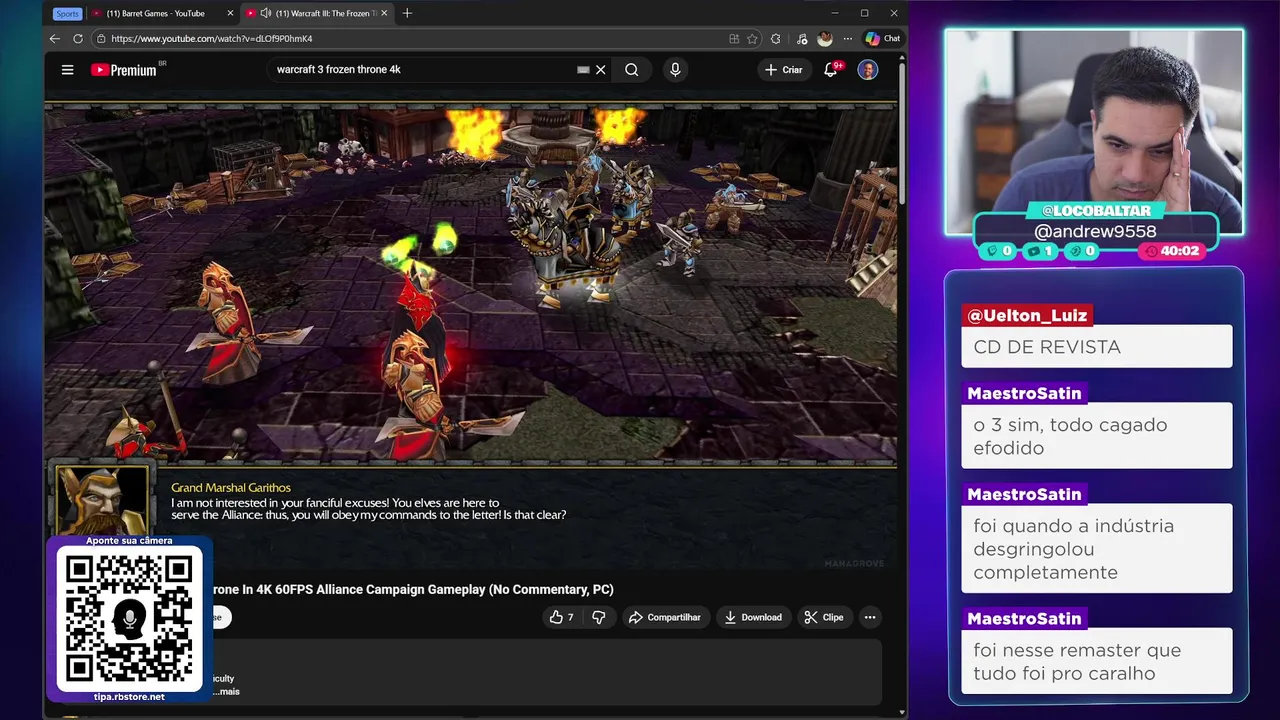Go to YouTube Premium home logo

pos(124,70)
